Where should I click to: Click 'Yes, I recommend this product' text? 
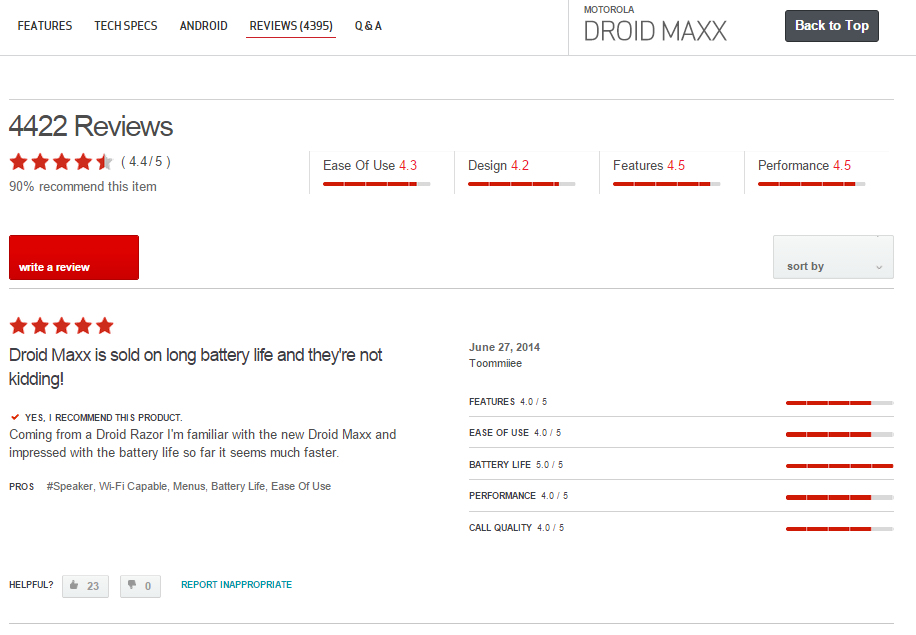103,418
